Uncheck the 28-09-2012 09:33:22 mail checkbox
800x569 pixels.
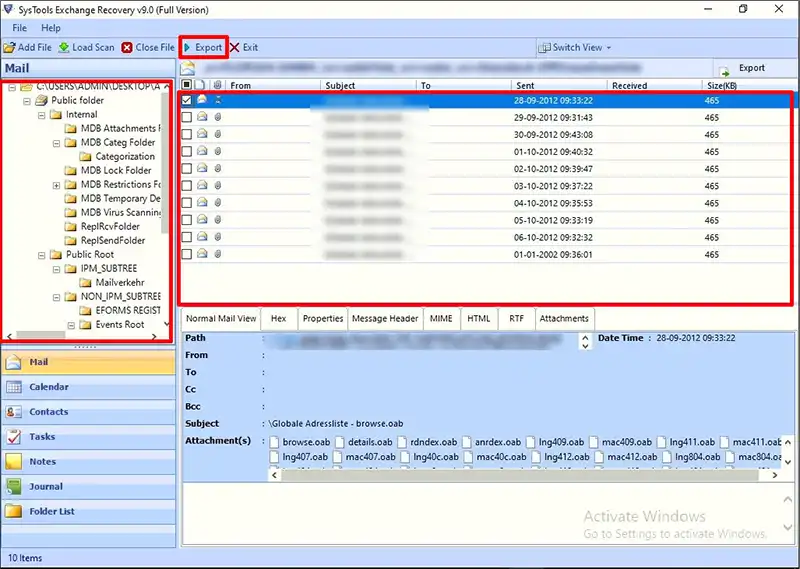(187, 100)
